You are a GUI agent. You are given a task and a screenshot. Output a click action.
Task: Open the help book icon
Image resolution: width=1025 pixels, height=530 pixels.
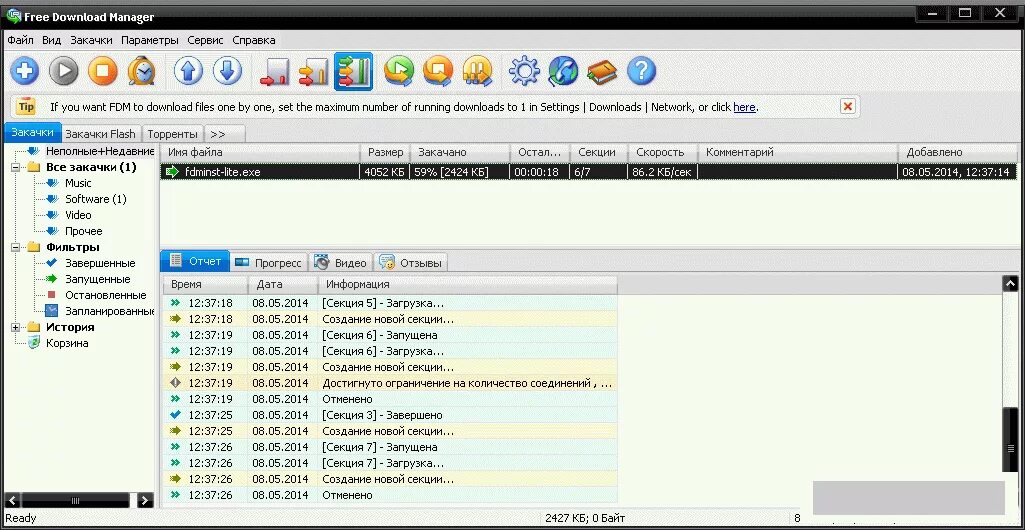pyautogui.click(x=602, y=71)
